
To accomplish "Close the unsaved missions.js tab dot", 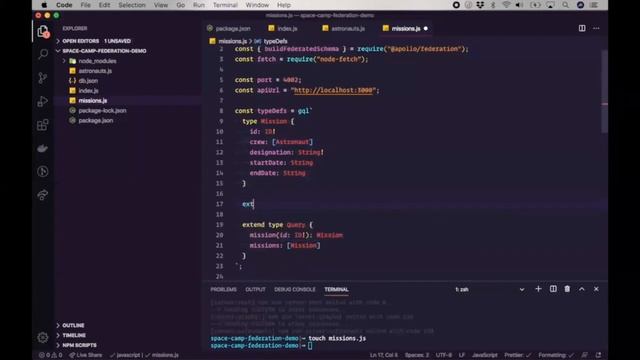I will click(x=426, y=29).
